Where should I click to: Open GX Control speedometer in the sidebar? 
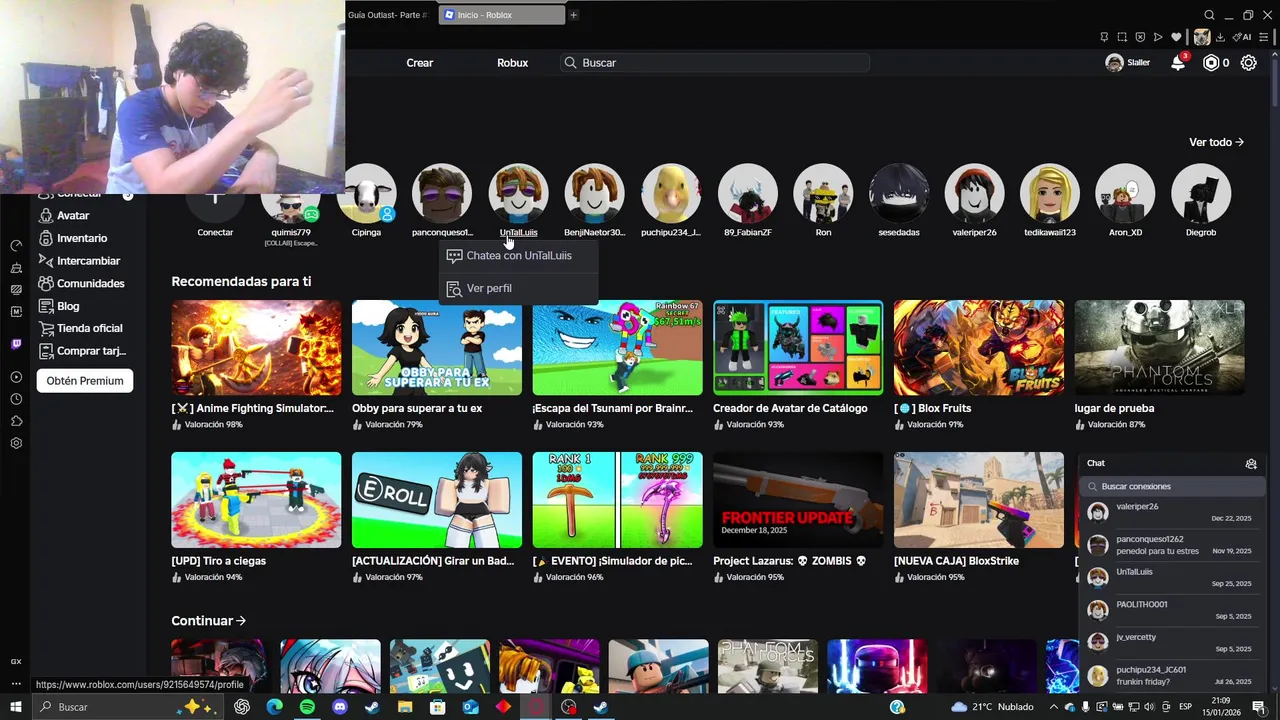[16, 246]
